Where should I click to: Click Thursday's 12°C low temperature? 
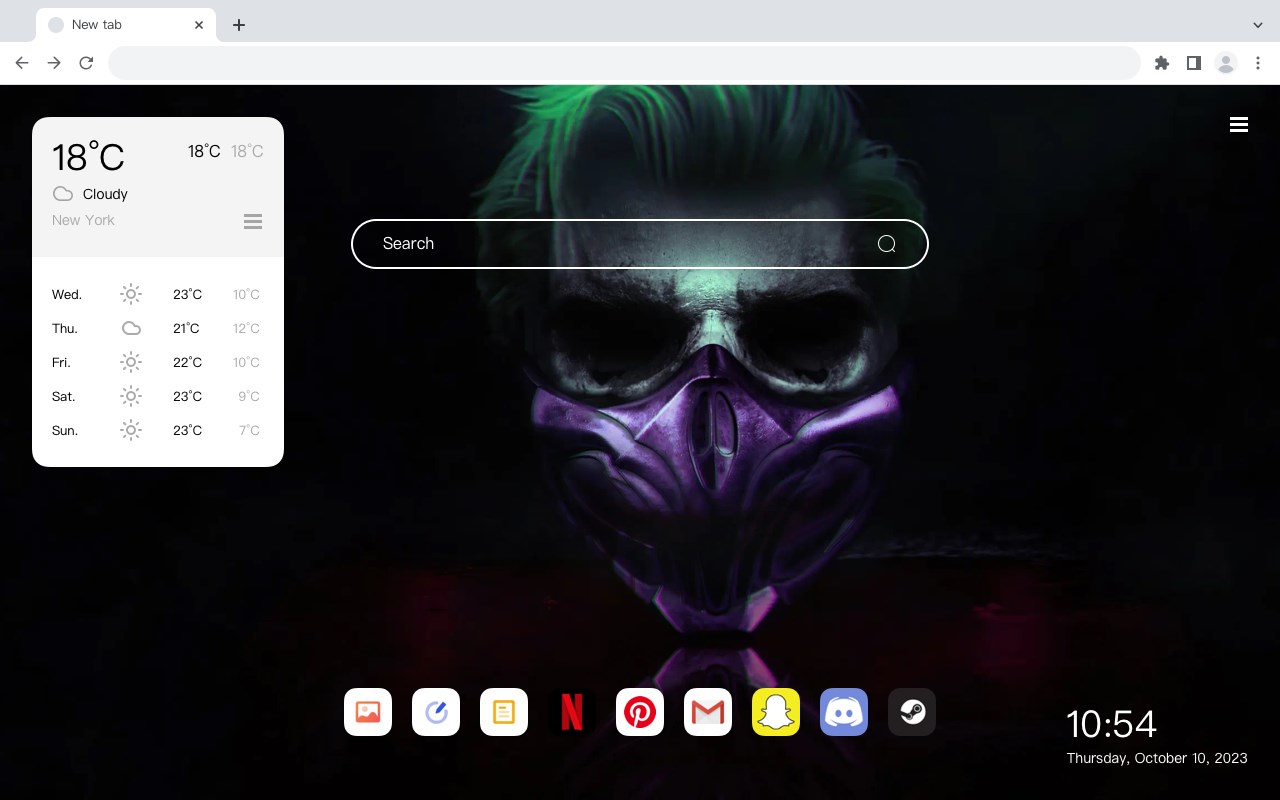[x=246, y=328]
